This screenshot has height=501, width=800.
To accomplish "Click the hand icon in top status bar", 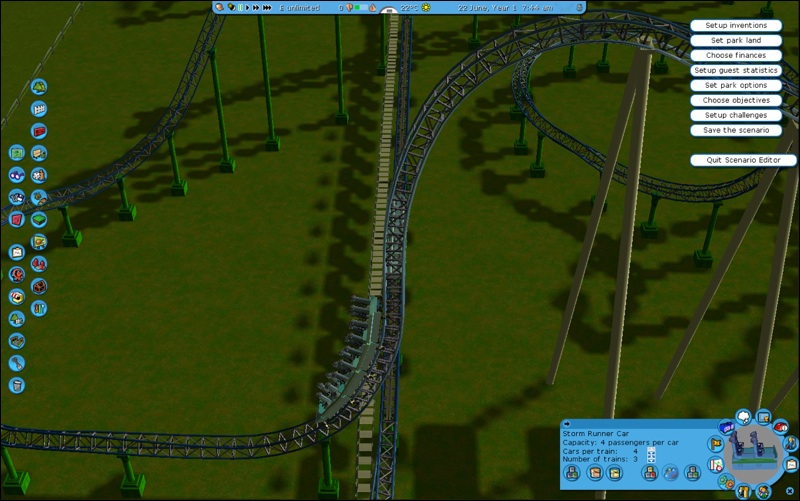I will coord(220,8).
